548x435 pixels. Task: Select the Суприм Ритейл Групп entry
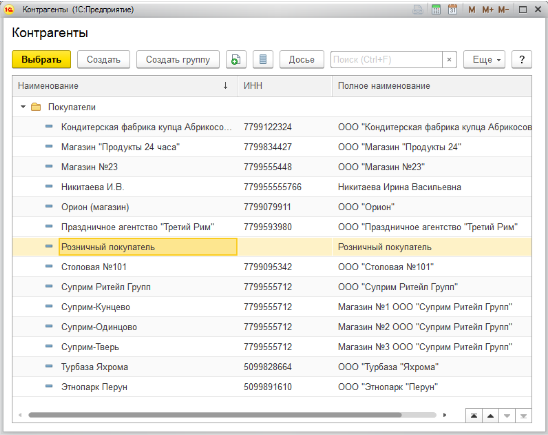click(106, 287)
